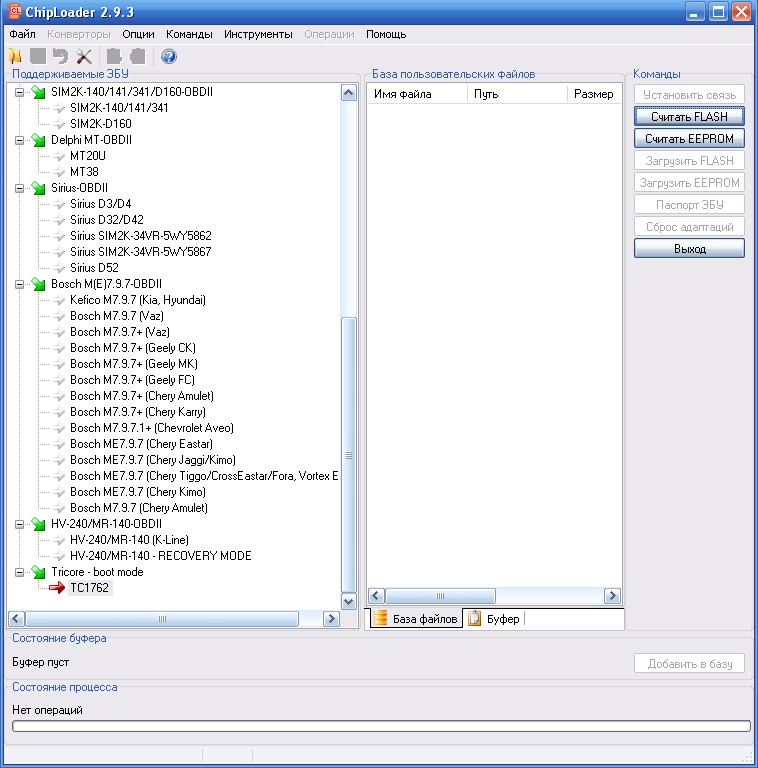Viewport: 758px width, 768px height.
Task: Sort by Размер column header
Action: [594, 94]
